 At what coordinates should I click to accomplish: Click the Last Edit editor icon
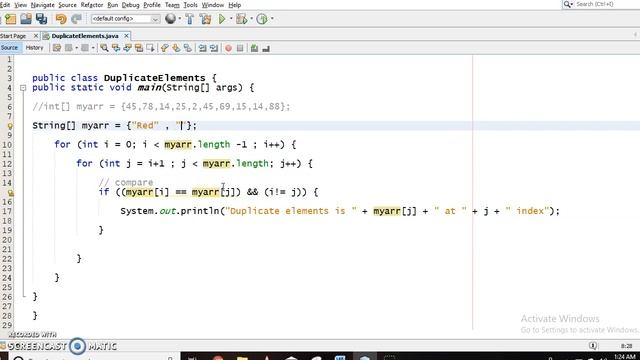pos(57,48)
